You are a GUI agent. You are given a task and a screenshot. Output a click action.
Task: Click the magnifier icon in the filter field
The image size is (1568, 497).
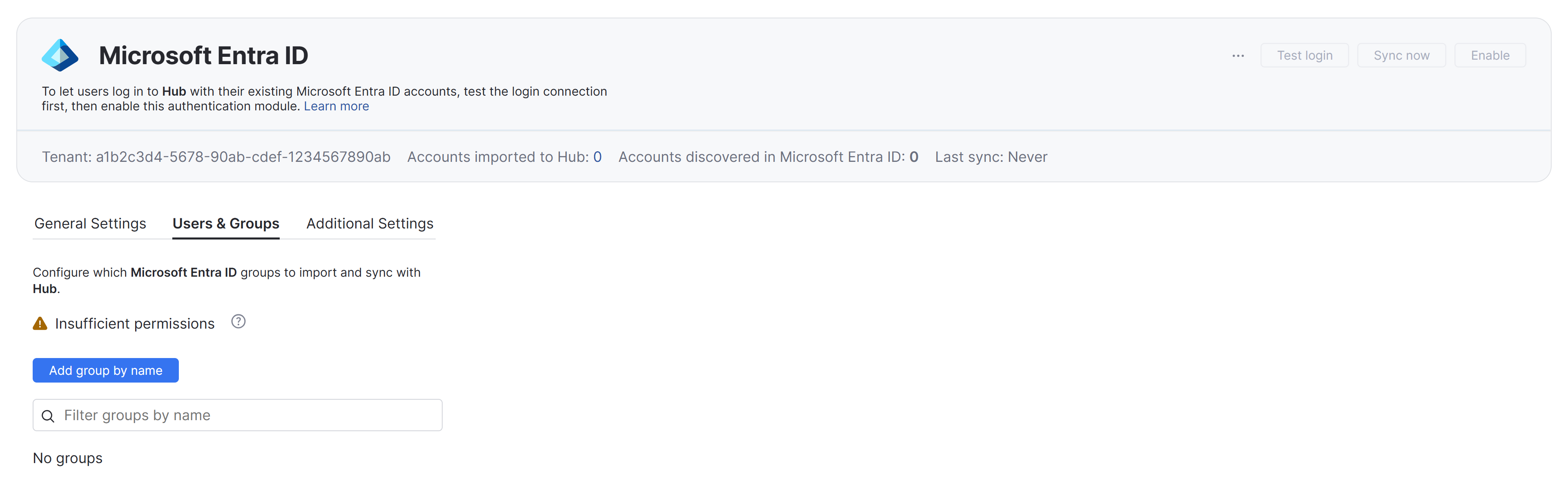pyautogui.click(x=48, y=415)
